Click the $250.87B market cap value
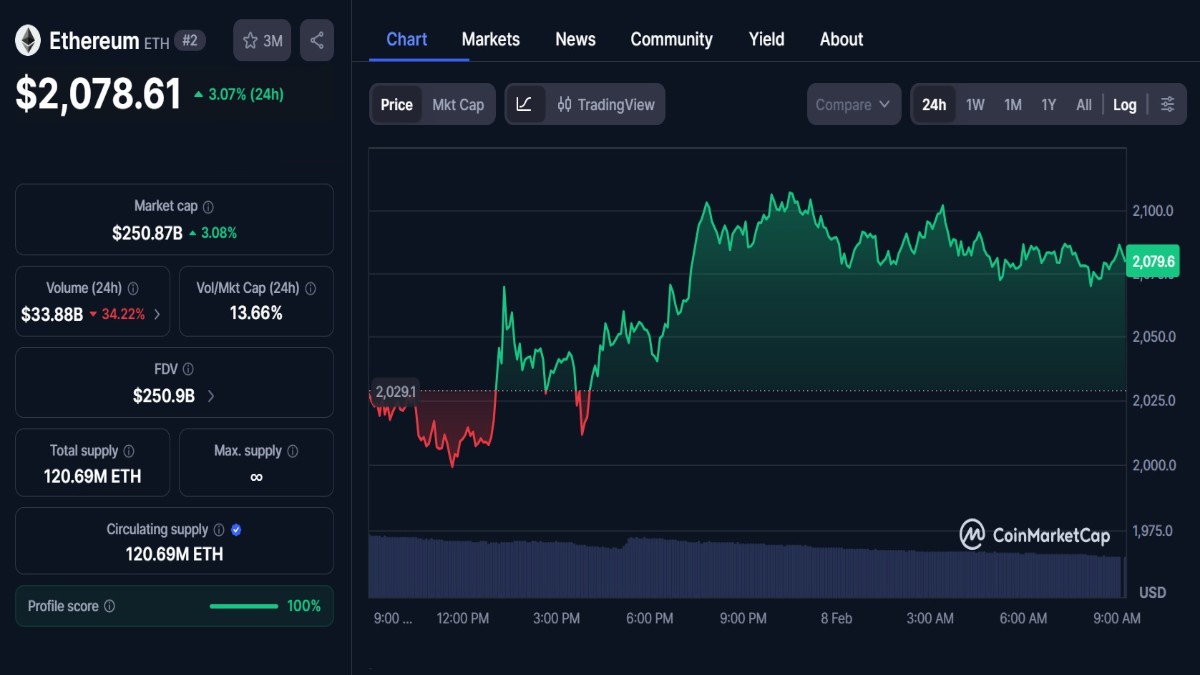The image size is (1200, 675). [147, 233]
